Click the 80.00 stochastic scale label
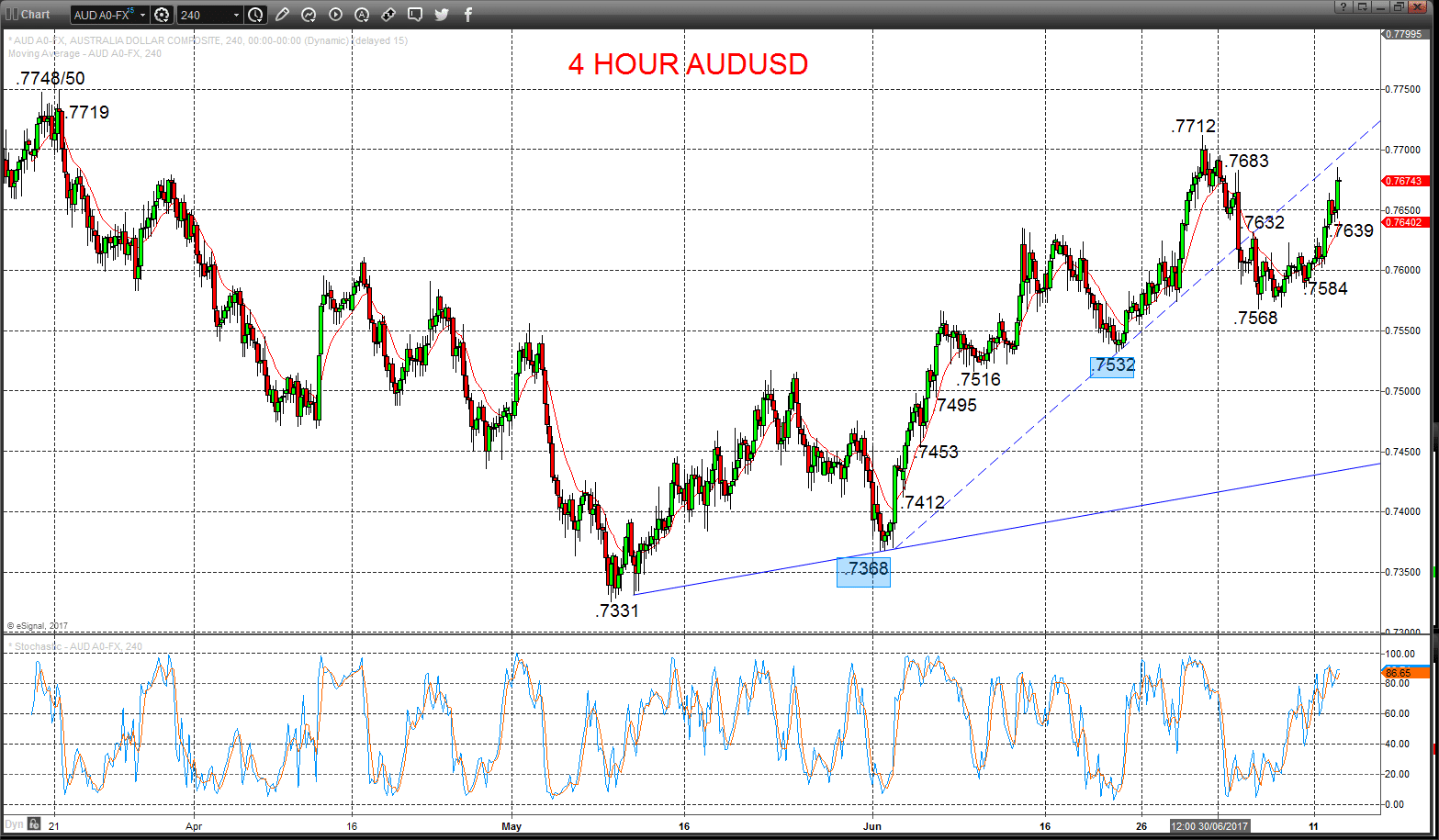Screen dimensions: 1439x840 [x=1399, y=684]
